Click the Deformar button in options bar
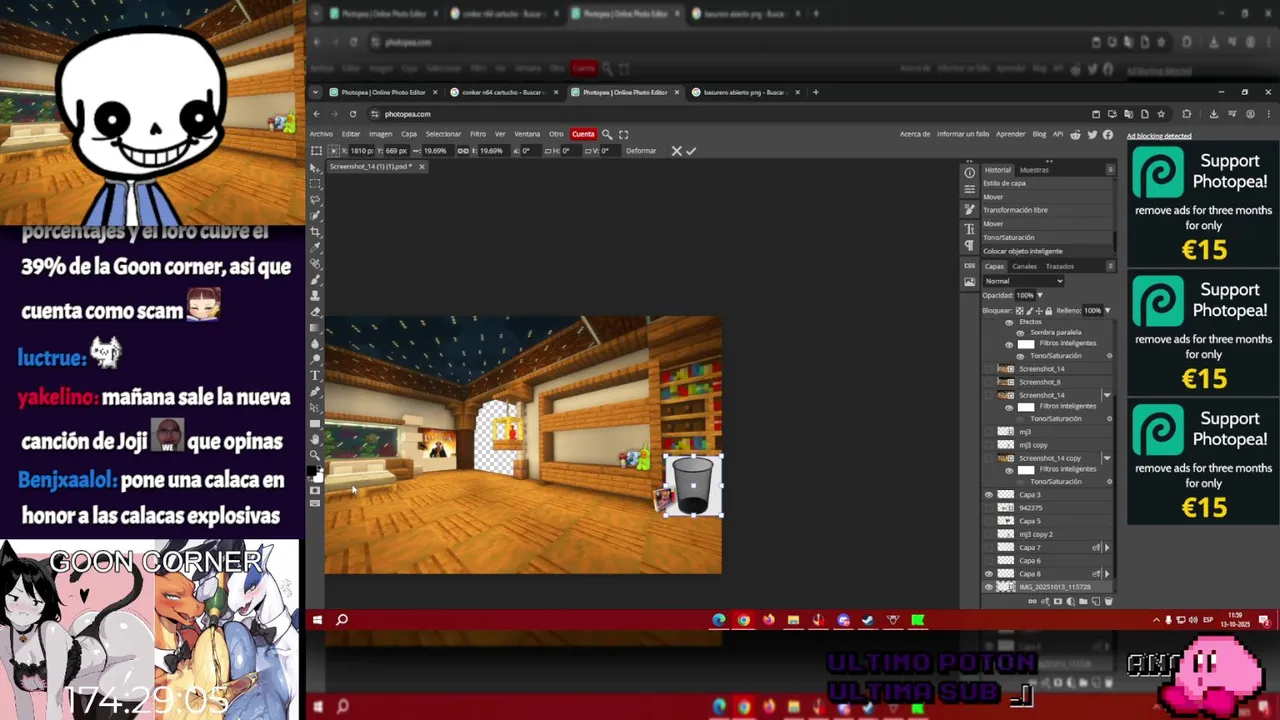Image resolution: width=1280 pixels, height=720 pixels. coord(641,151)
